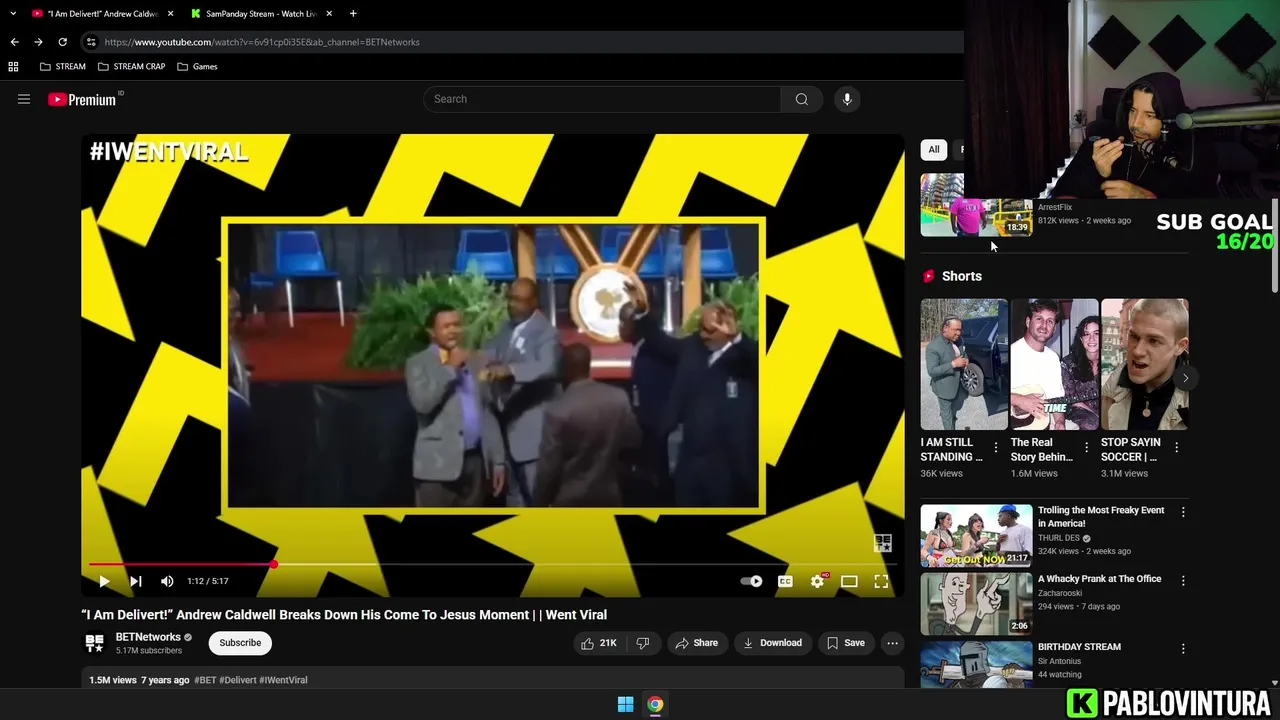Viewport: 1280px width, 720px height.
Task: Open the #BET hashtag link
Action: 205,680
